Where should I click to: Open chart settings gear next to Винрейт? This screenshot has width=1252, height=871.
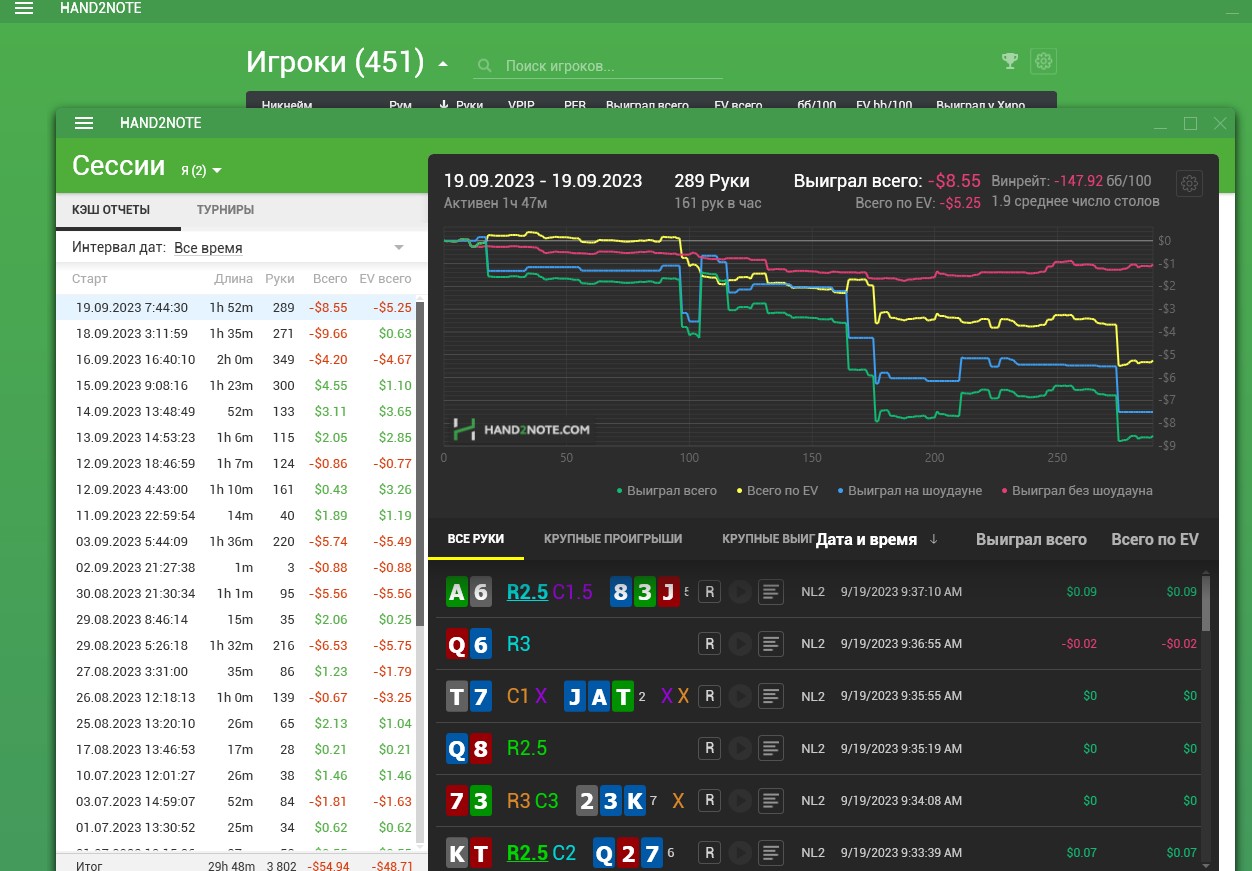click(1189, 184)
